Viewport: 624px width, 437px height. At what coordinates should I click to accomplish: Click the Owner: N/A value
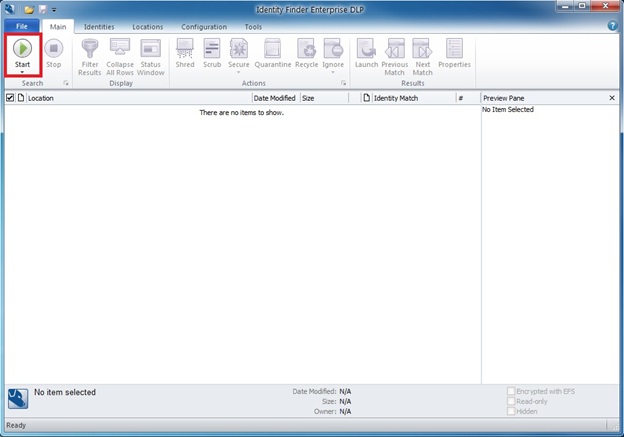tap(345, 411)
